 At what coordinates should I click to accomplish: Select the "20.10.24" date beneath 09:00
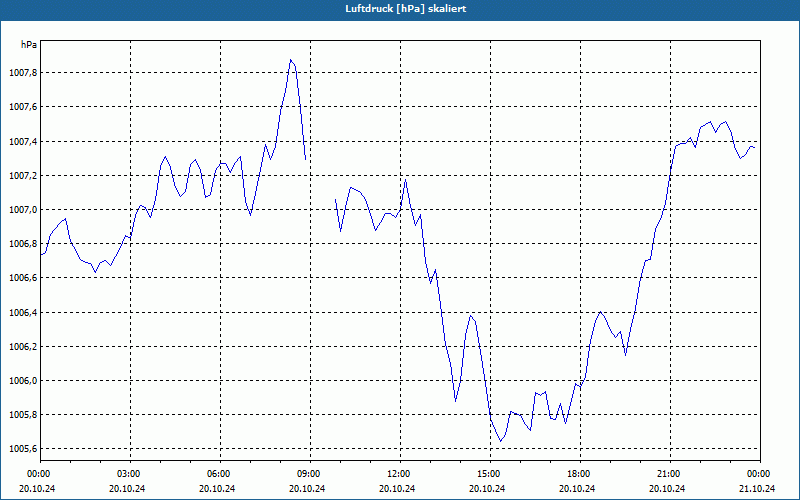click(x=307, y=488)
